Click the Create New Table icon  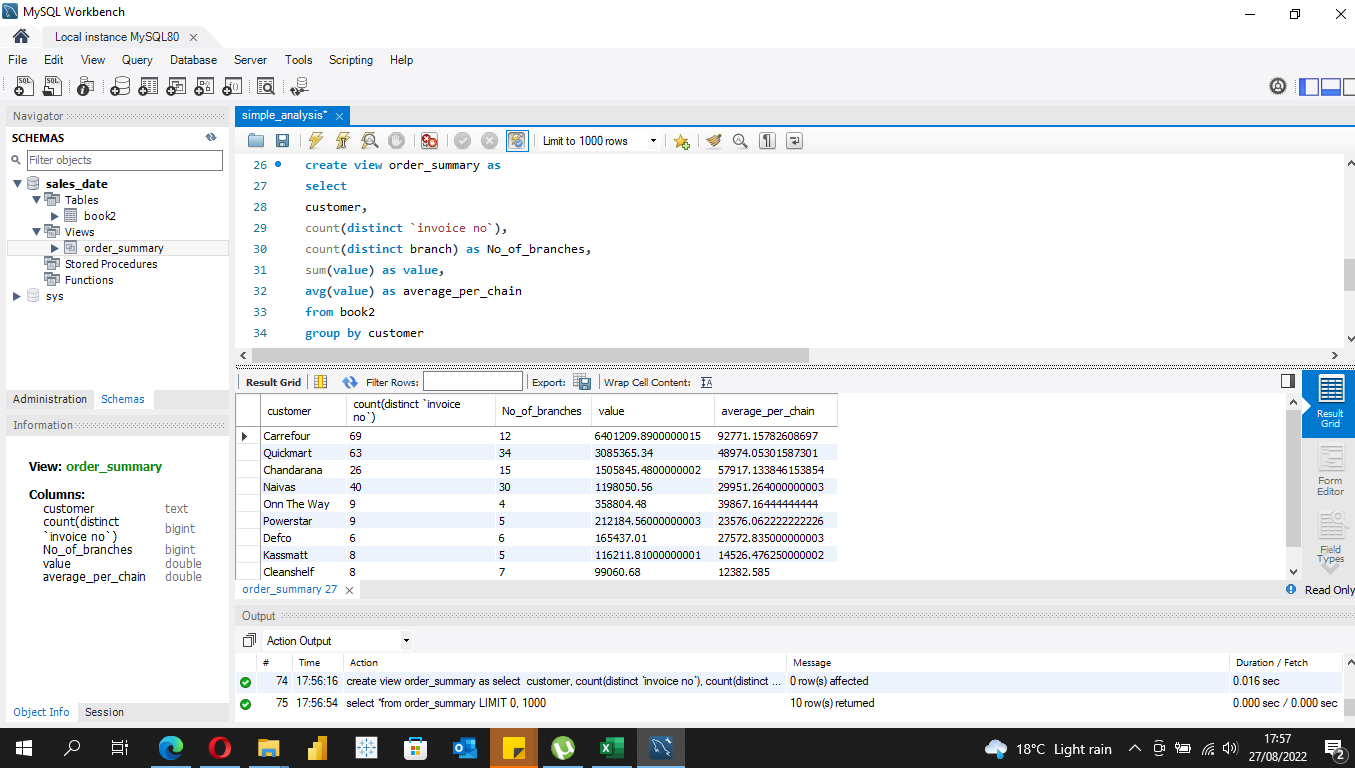click(148, 87)
